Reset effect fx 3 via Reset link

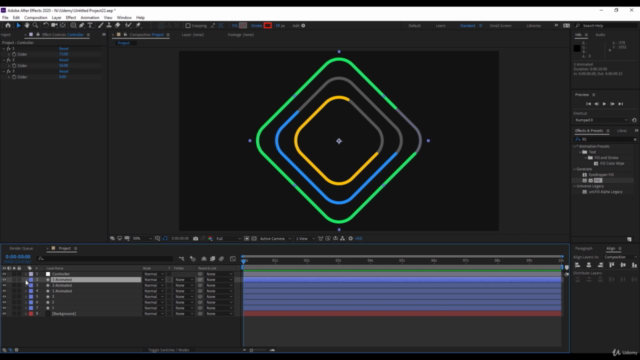[x=64, y=71]
